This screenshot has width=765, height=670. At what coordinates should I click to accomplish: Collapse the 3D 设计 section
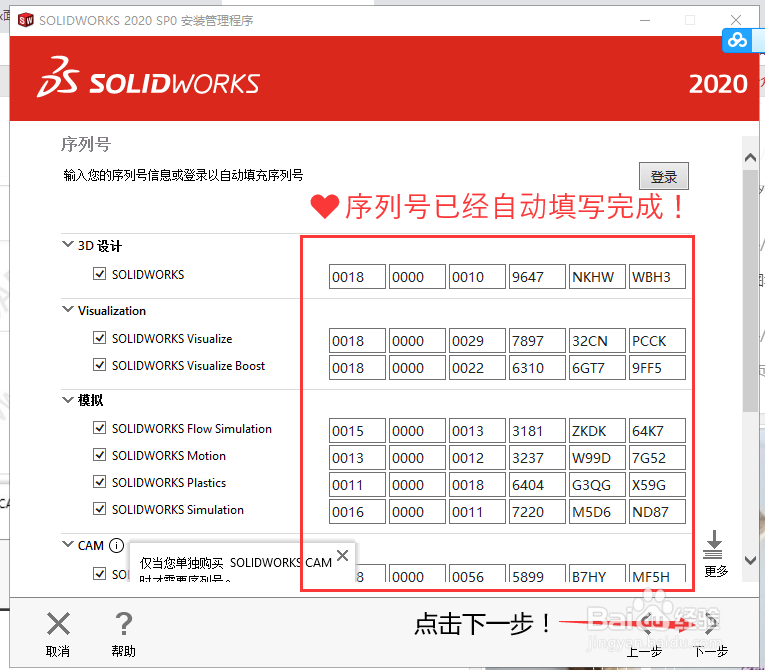pos(68,244)
